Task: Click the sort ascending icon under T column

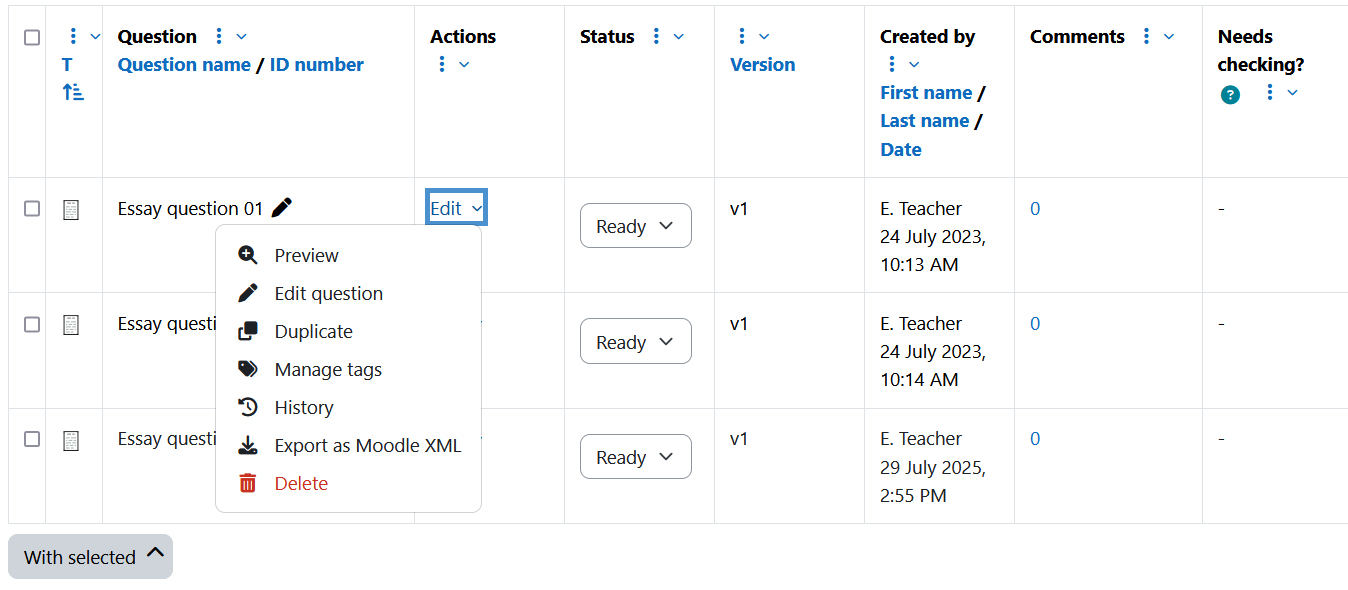Action: pos(73,92)
